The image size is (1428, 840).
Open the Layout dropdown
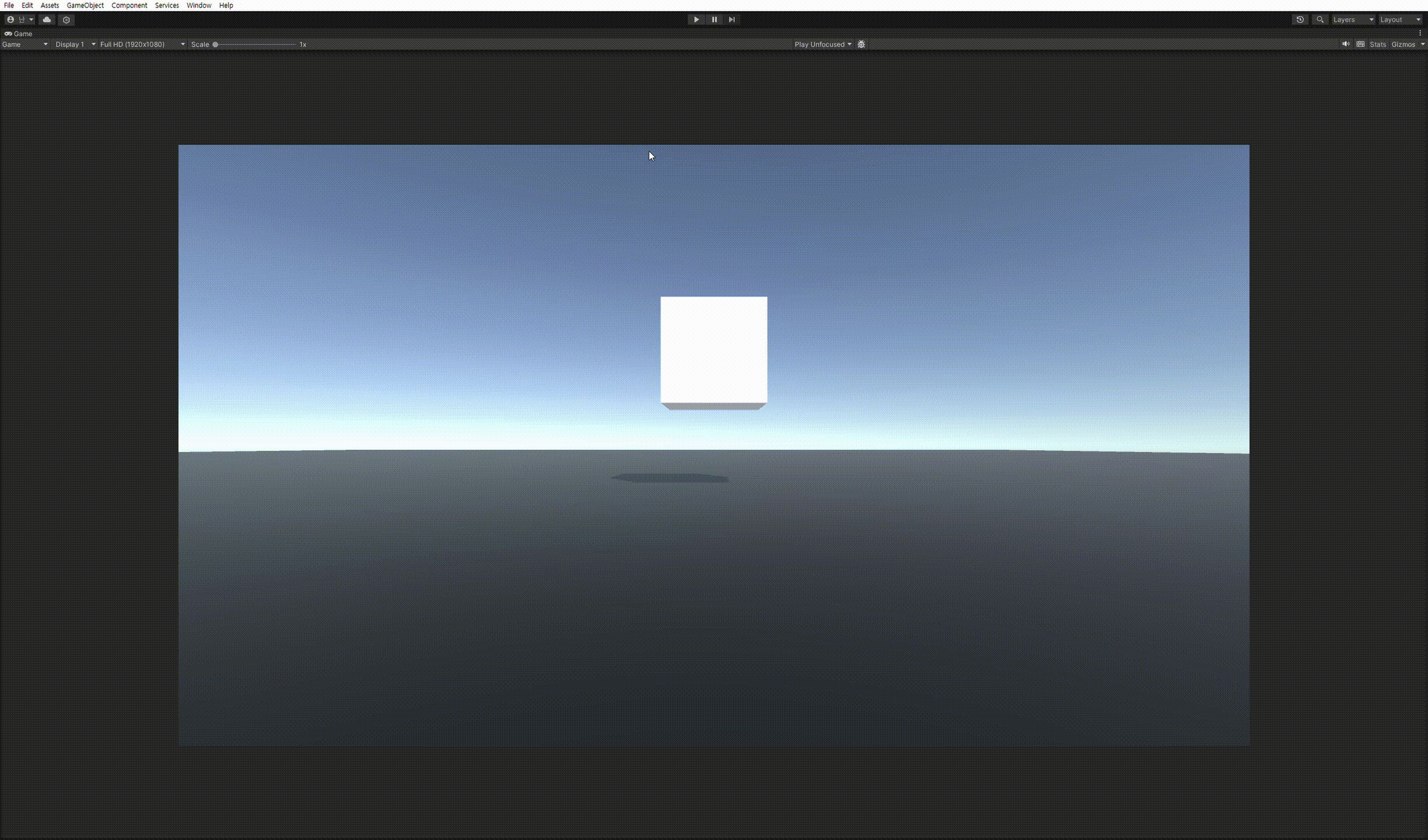1399,20
